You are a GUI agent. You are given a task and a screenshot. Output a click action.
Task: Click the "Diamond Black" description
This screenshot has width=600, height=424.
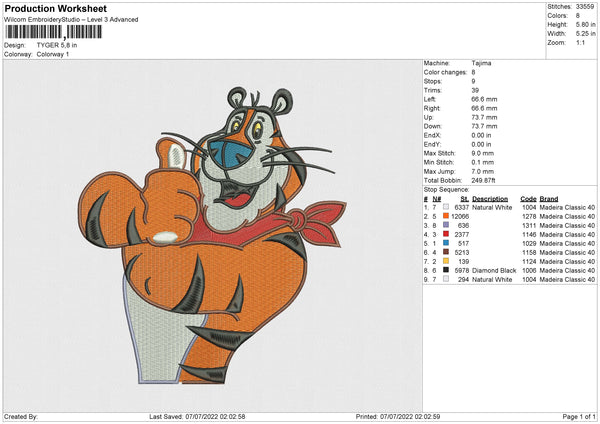click(494, 270)
